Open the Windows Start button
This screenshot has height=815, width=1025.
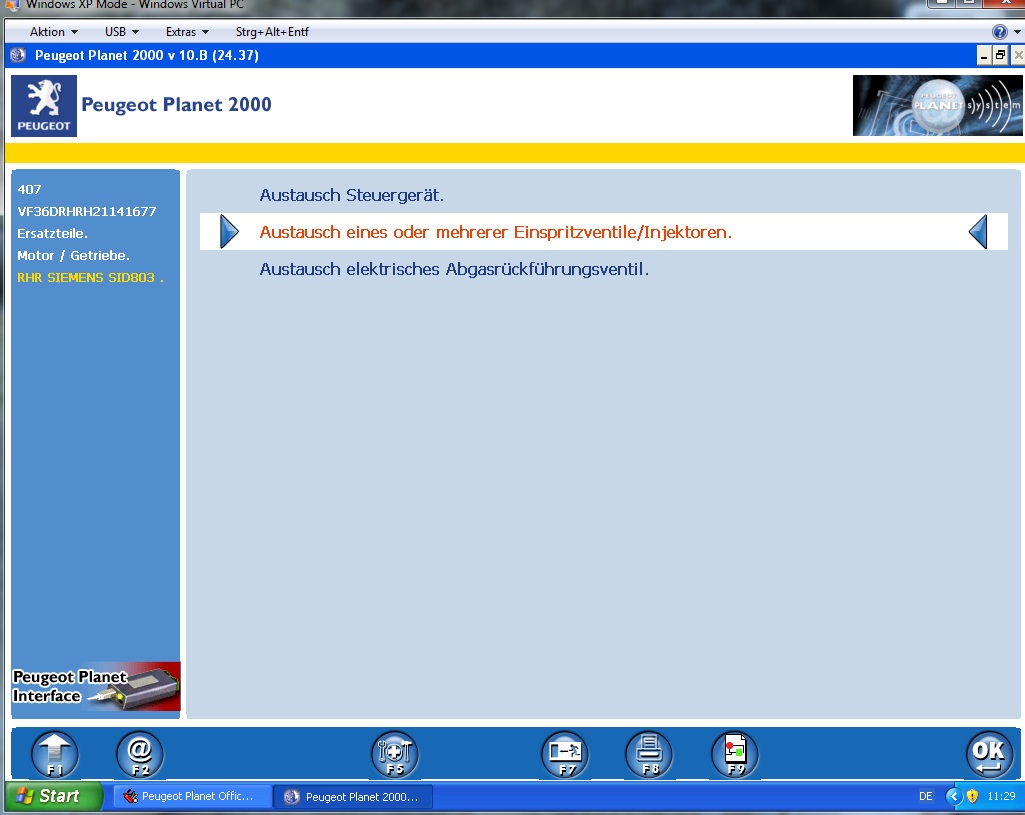click(52, 796)
